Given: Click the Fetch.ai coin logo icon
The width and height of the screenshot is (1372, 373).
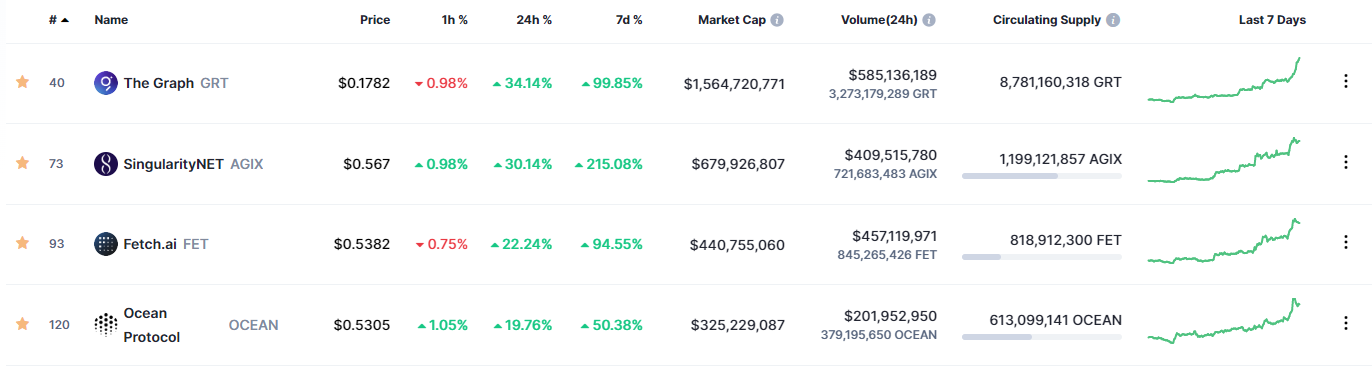Looking at the screenshot, I should (x=105, y=243).
